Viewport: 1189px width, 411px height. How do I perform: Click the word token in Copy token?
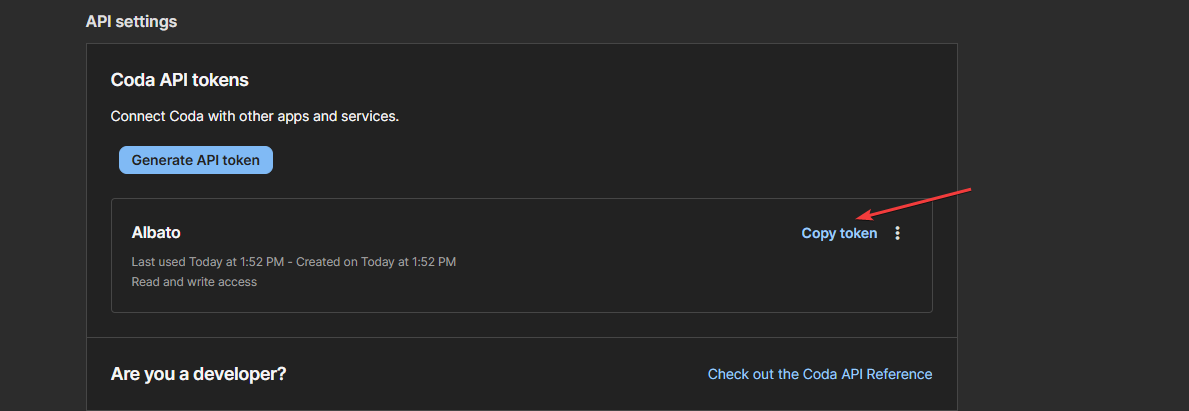[858, 233]
